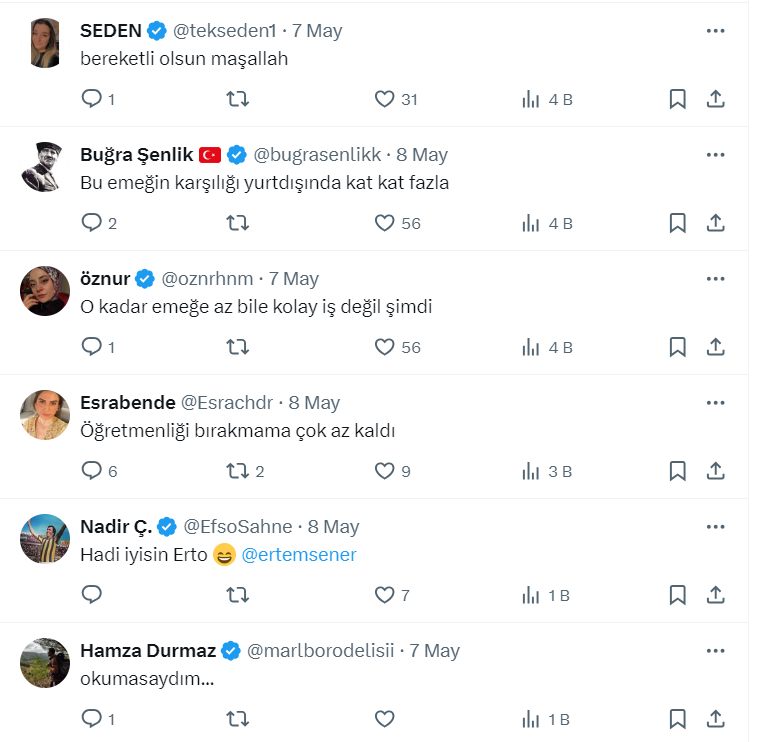Open the @ertemsener mention link
The image size is (769, 742).
299,555
